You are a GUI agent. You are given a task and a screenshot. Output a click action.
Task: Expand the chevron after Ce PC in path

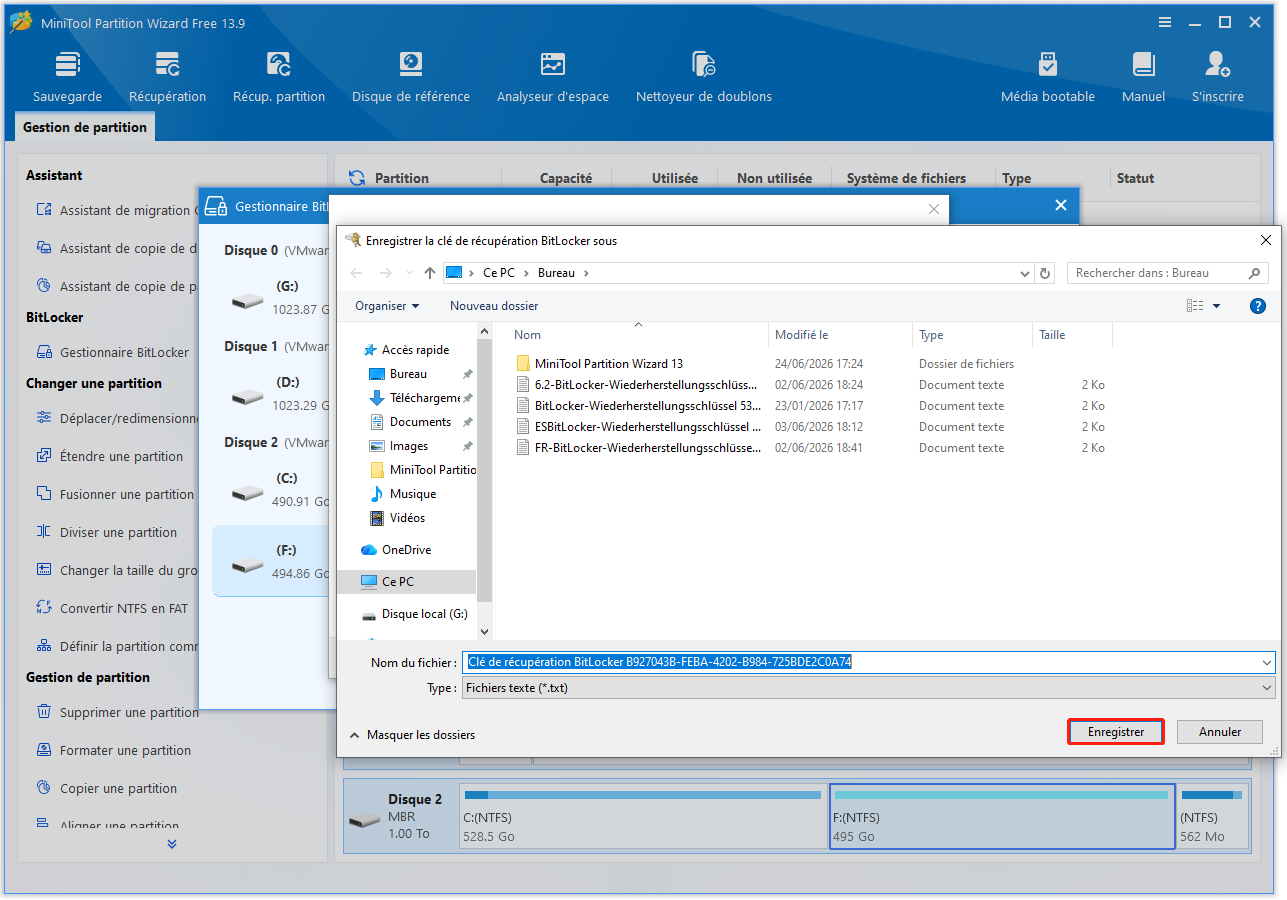(x=527, y=273)
